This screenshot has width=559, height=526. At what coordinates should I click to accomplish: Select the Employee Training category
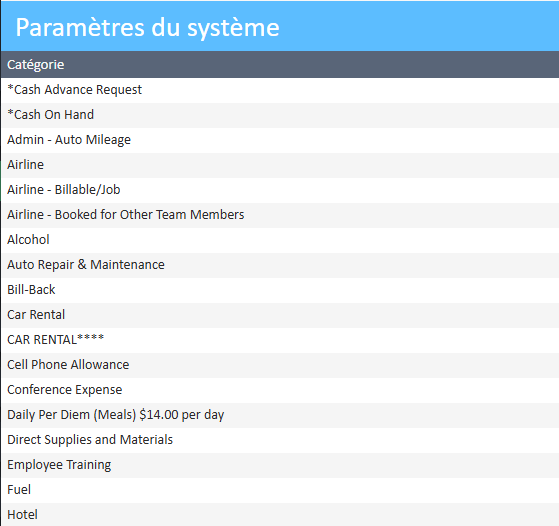point(280,465)
